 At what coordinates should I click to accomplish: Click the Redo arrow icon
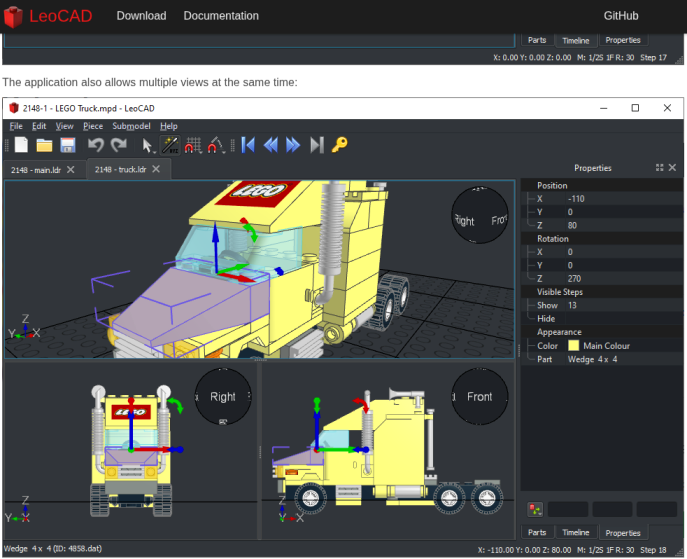tap(118, 145)
